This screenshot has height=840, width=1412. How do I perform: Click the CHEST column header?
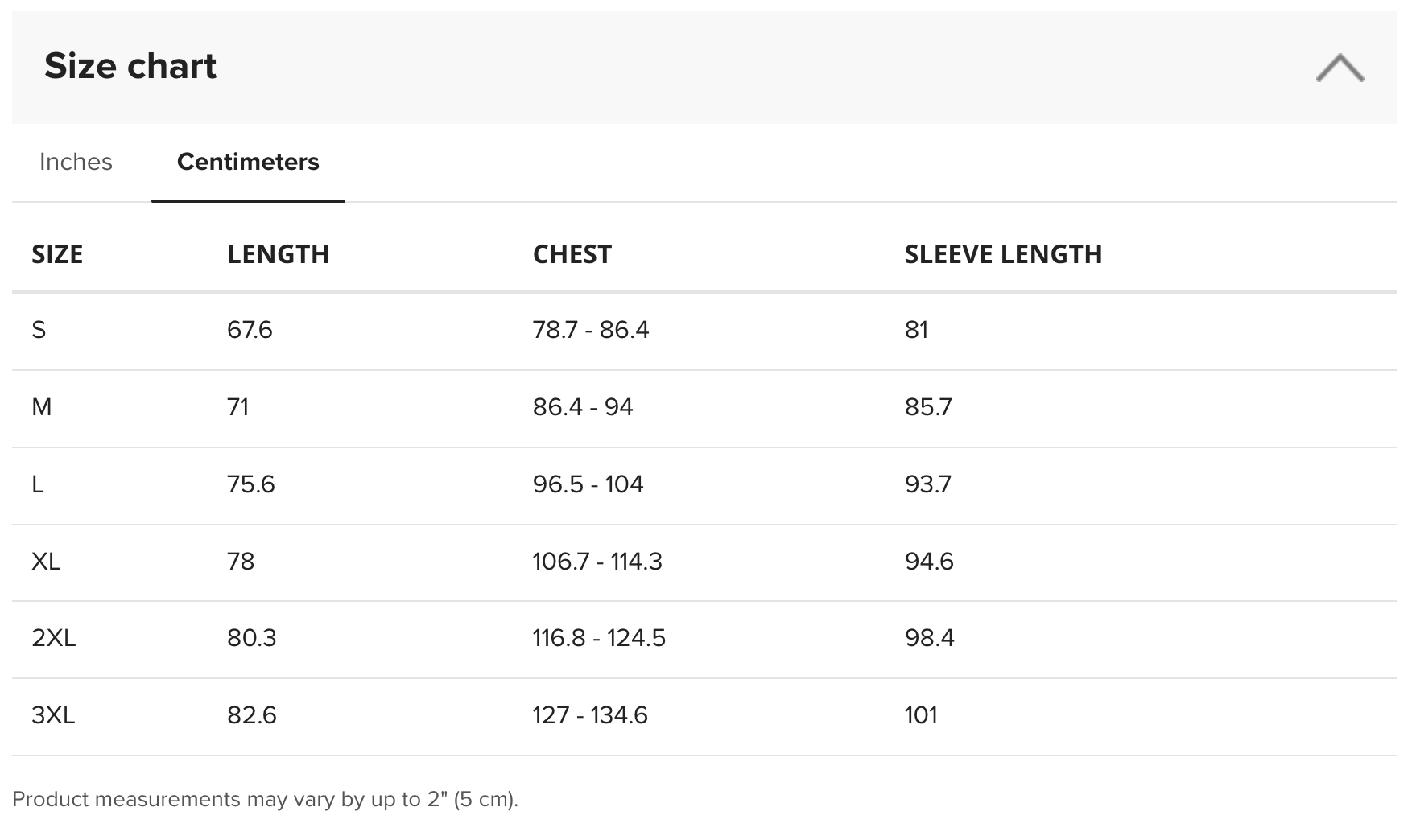(x=572, y=254)
